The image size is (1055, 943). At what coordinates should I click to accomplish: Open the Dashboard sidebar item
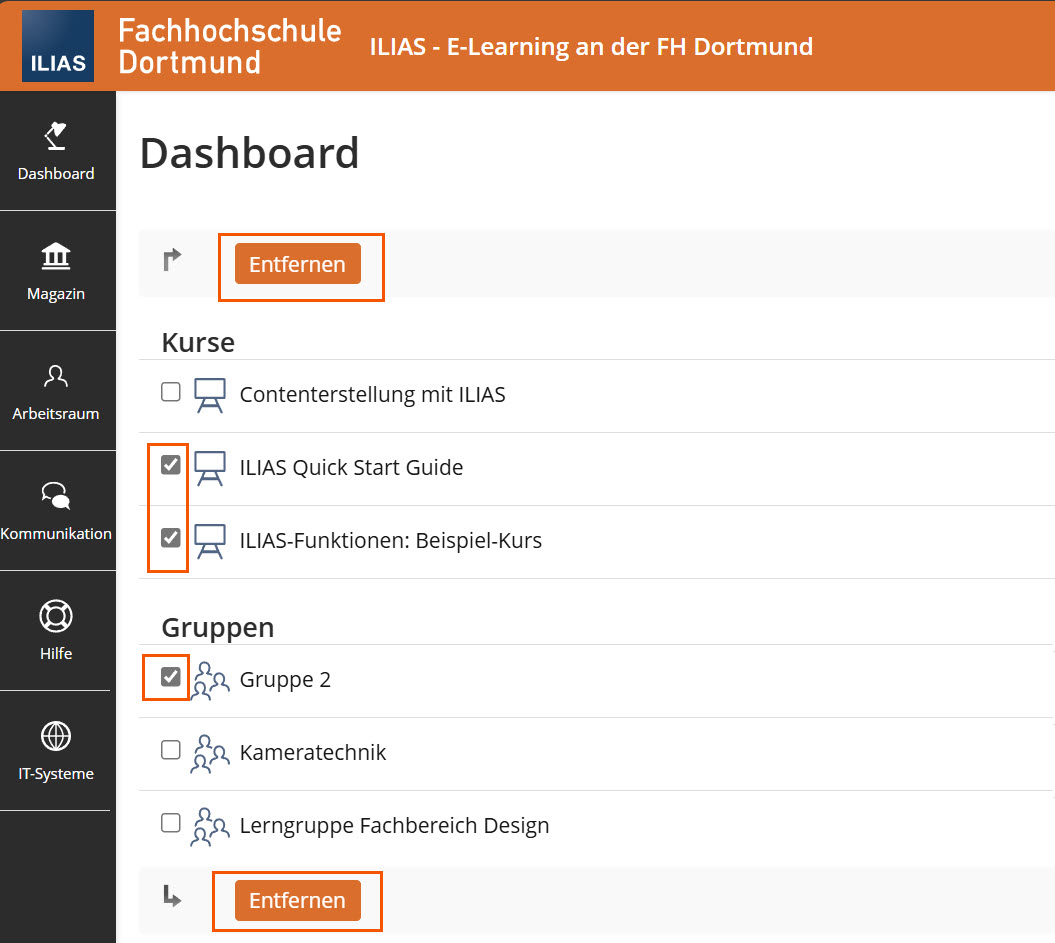coord(56,151)
